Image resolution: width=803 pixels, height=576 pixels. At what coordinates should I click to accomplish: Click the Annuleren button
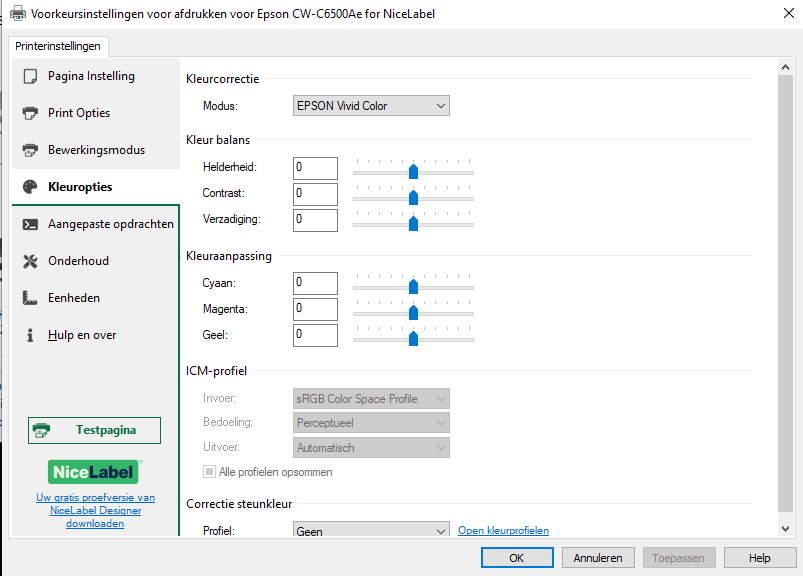(598, 558)
